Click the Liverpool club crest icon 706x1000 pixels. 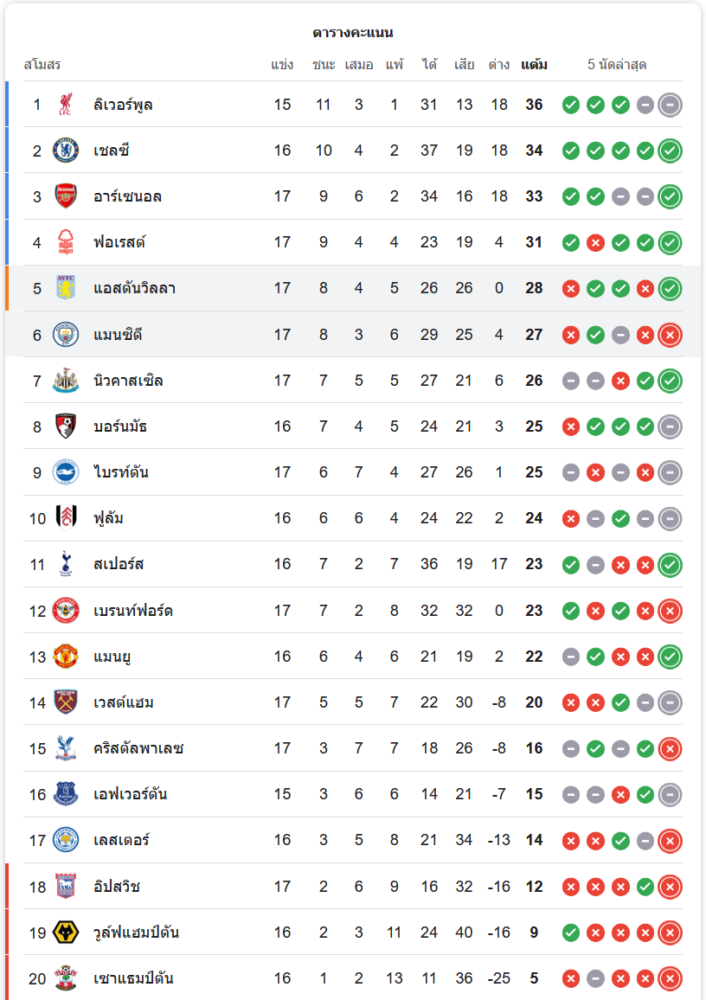(66, 104)
